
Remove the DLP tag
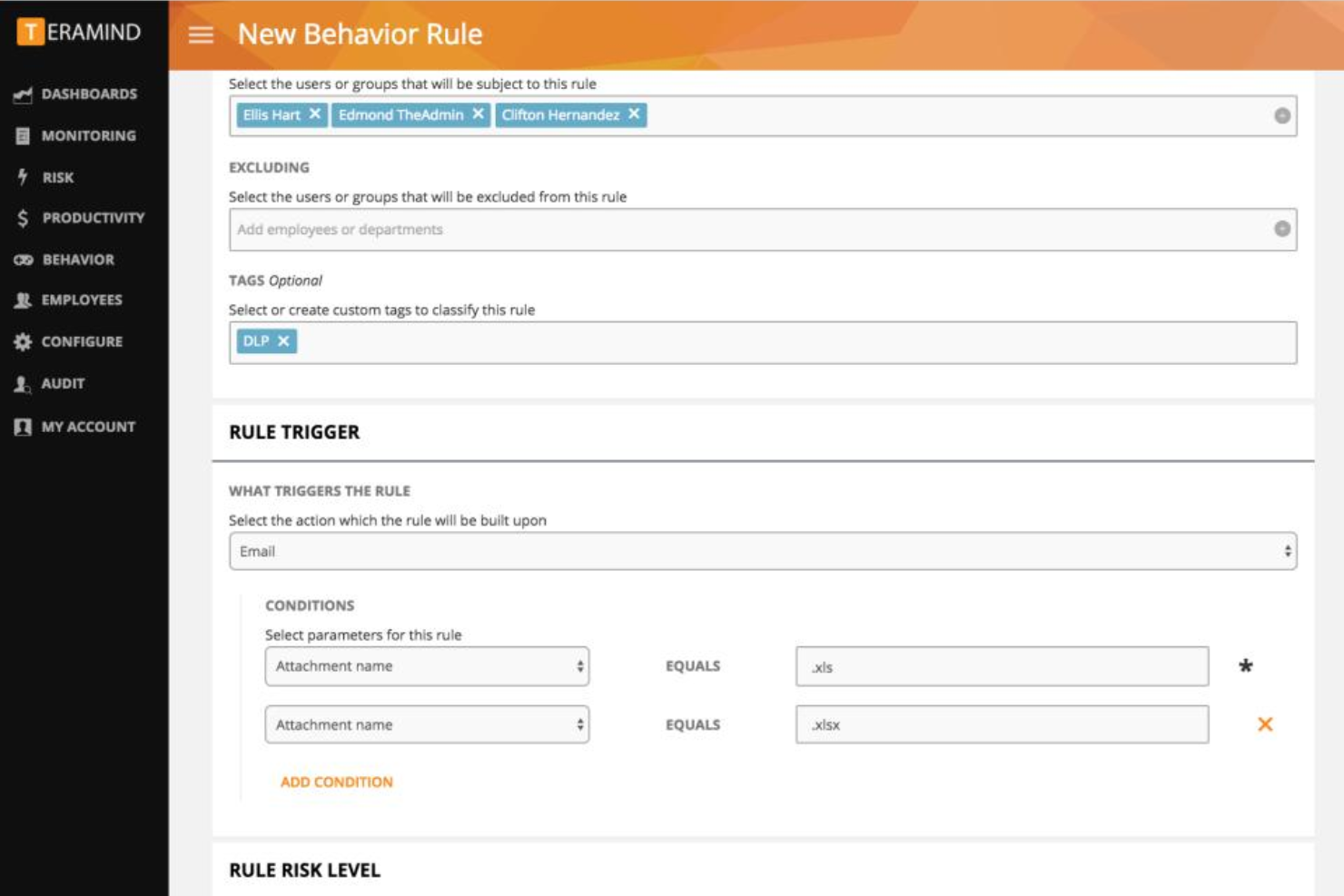(284, 342)
